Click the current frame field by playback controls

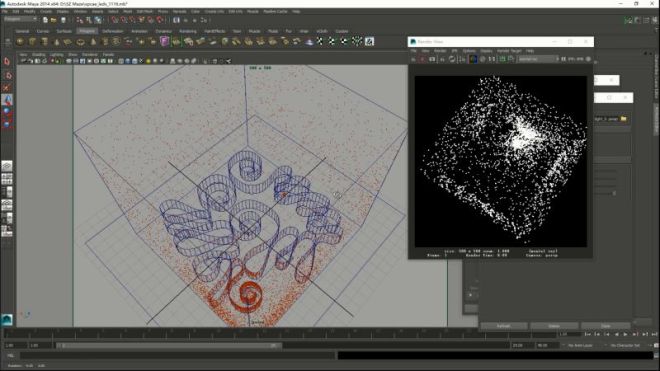569,334
